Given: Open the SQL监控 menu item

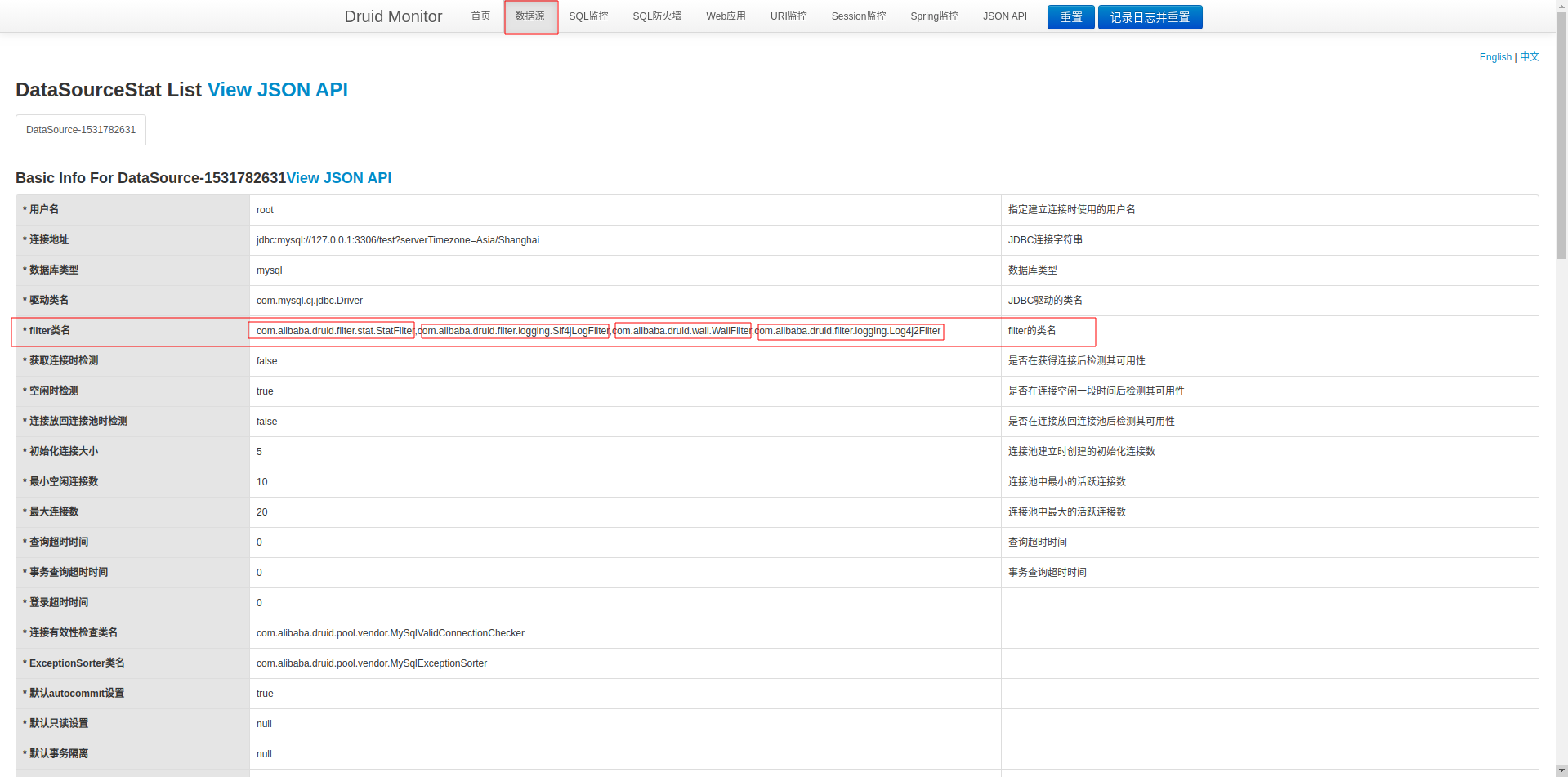Looking at the screenshot, I should tap(588, 16).
